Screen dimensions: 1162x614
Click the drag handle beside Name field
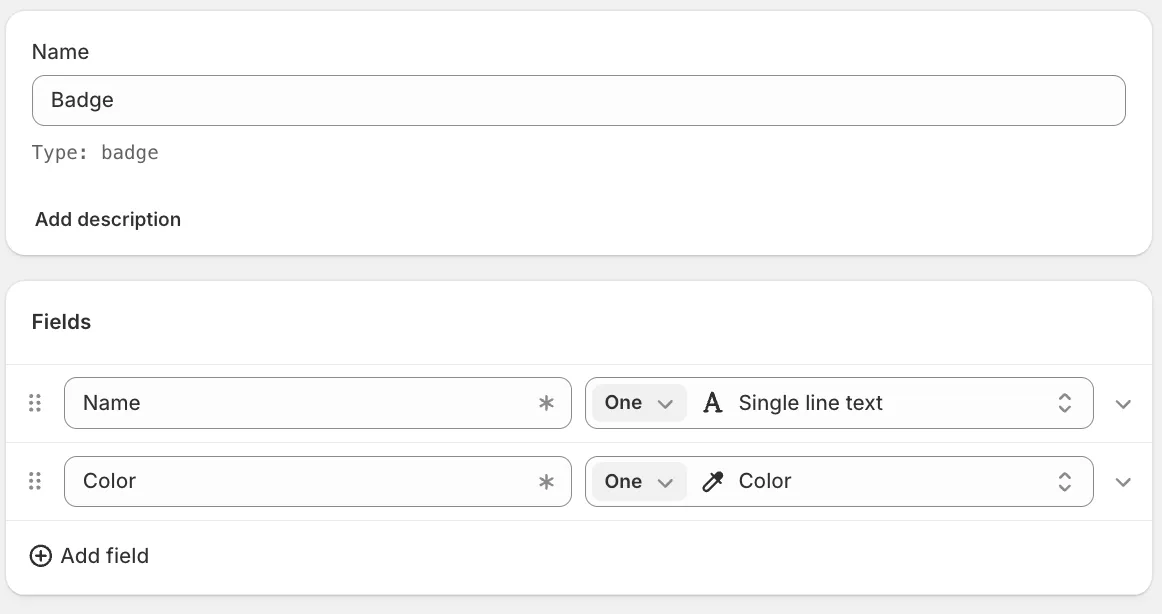pyautogui.click(x=35, y=403)
